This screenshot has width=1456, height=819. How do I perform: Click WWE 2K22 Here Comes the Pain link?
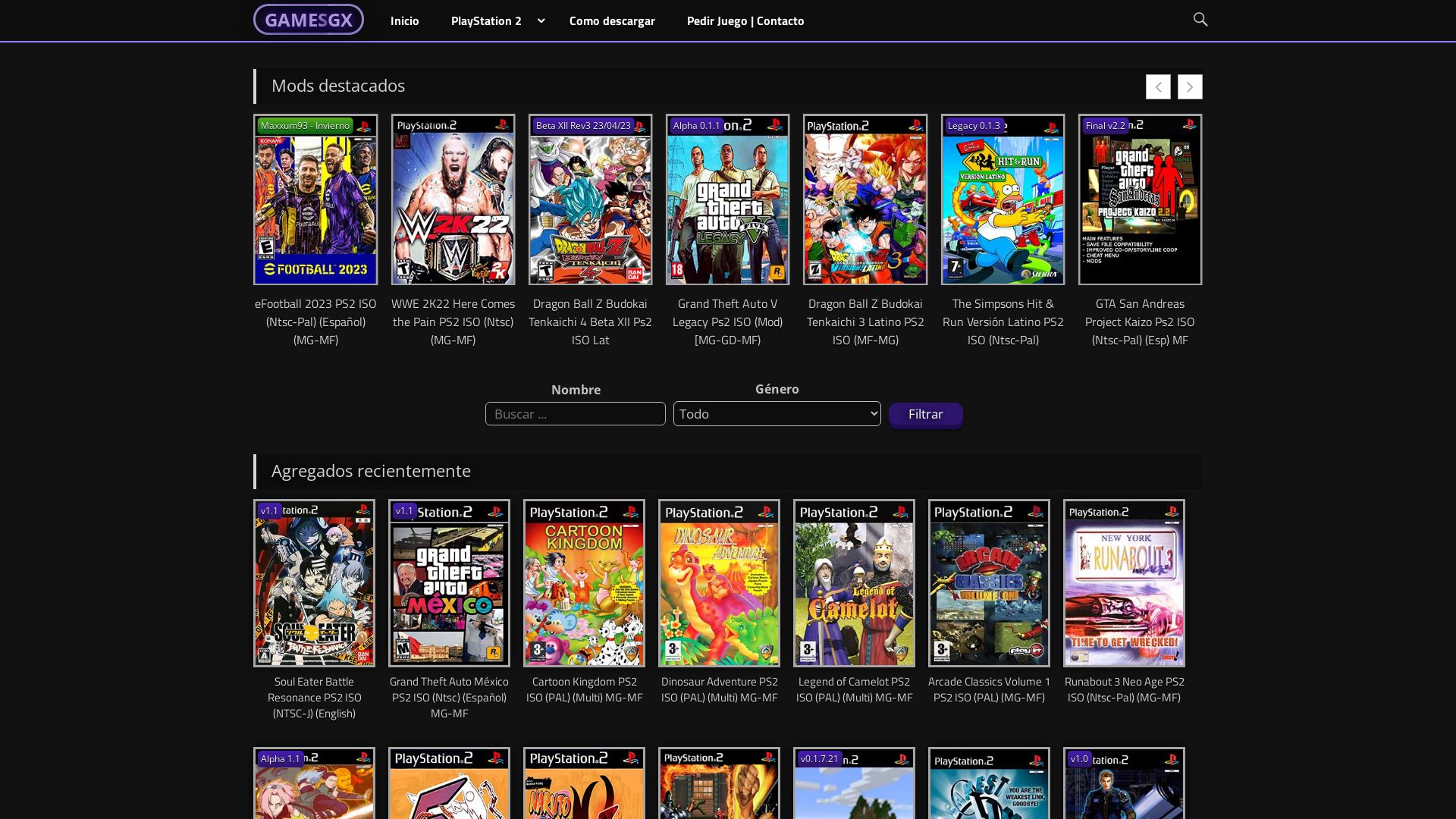pos(453,322)
